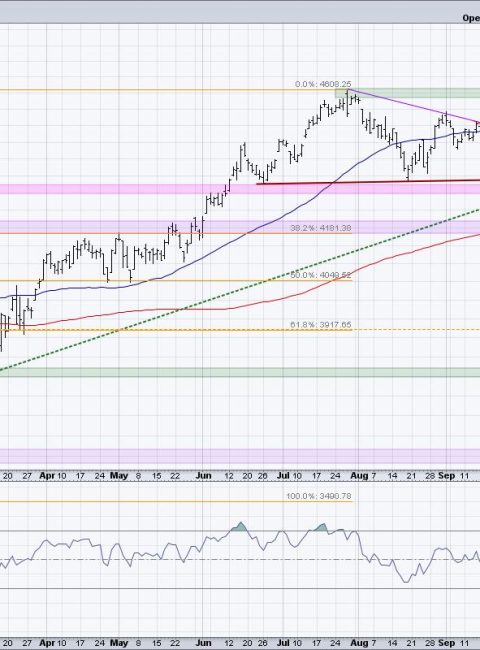
Task: Click the dark red horizontal support line
Action: 368,182
